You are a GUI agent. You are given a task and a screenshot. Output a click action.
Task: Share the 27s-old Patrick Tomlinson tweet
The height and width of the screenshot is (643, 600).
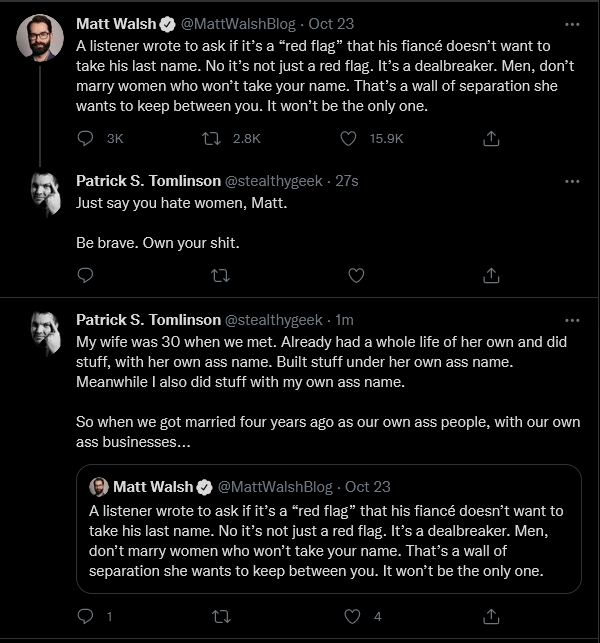coord(491,276)
